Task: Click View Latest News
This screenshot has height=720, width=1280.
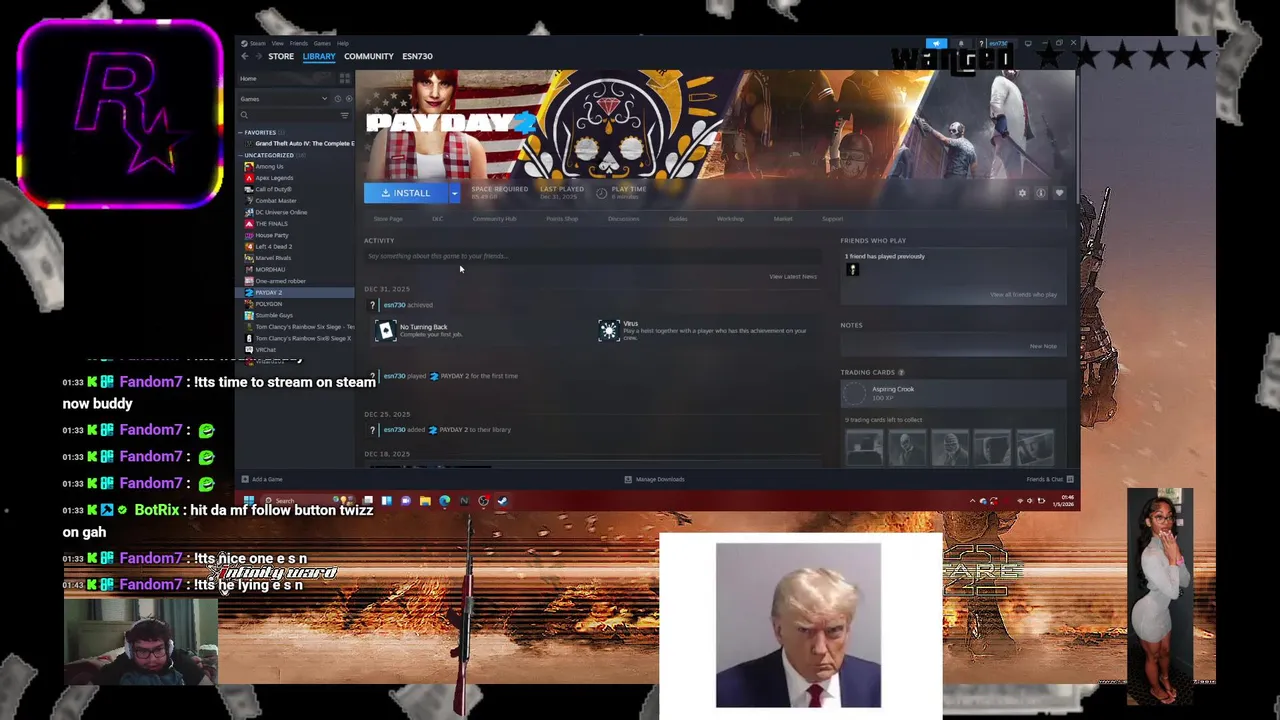Action: 793,277
